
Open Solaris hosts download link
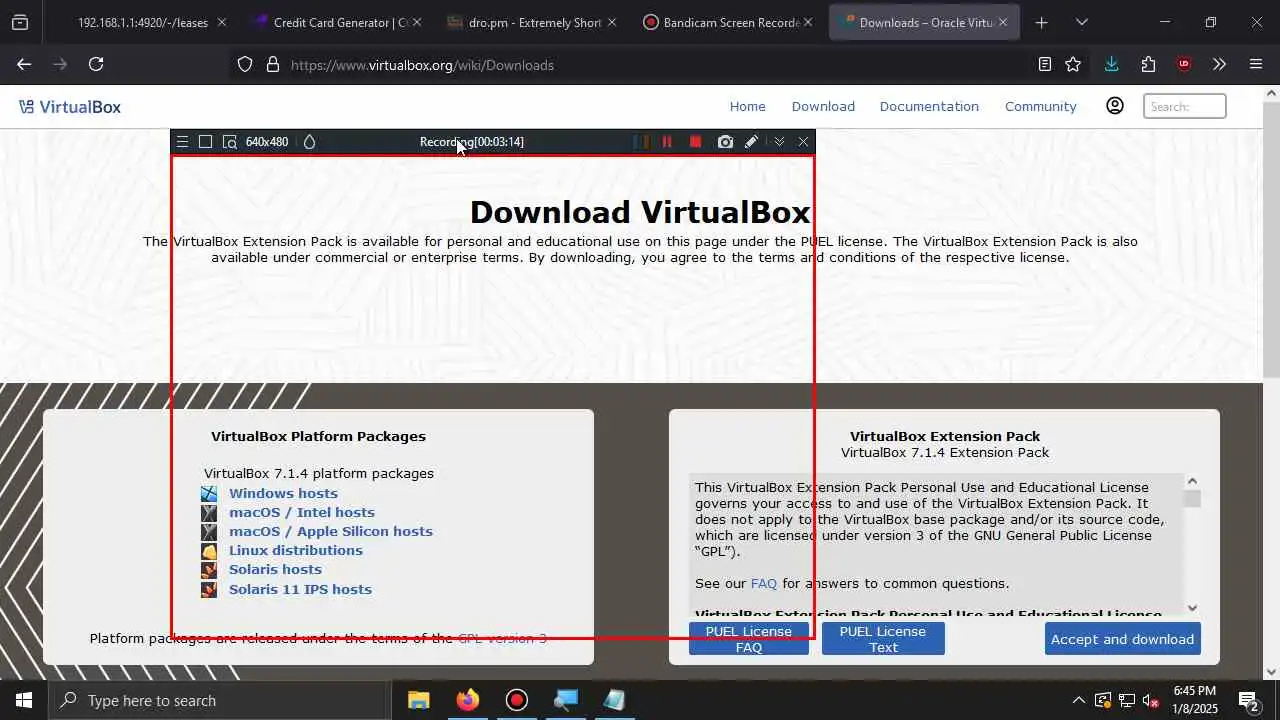tap(275, 569)
